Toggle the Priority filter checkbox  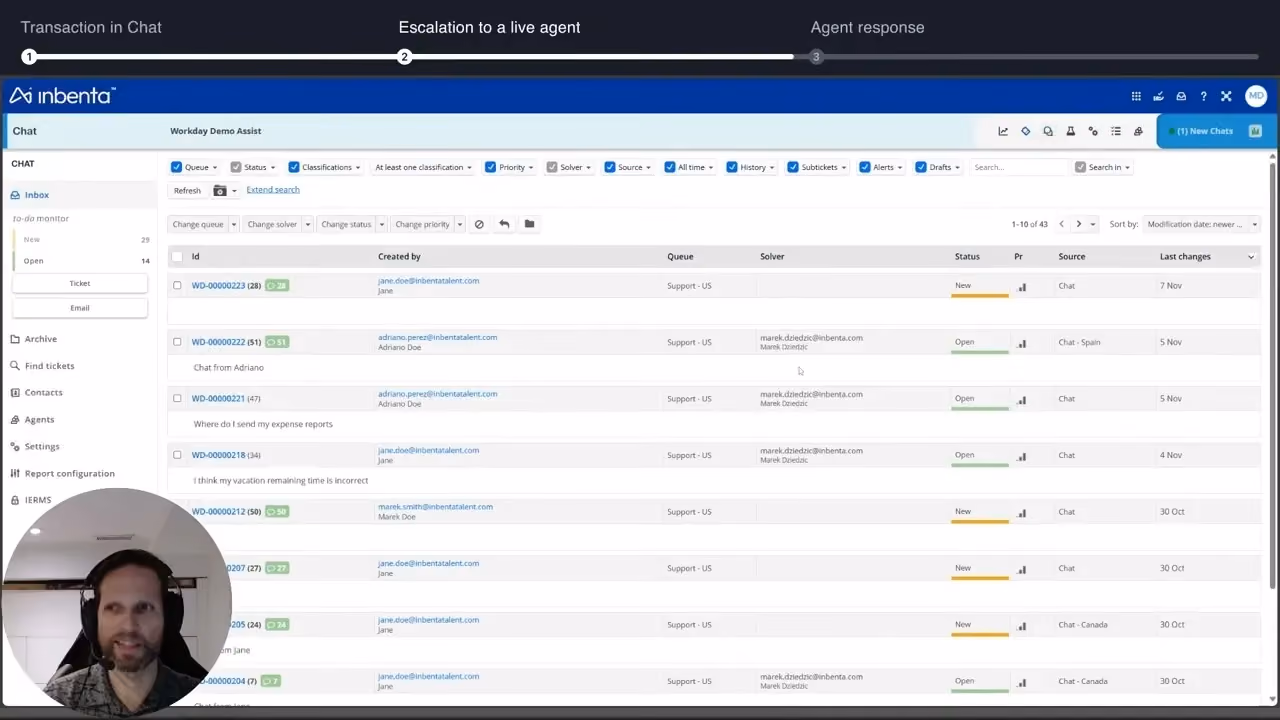pyautogui.click(x=490, y=167)
